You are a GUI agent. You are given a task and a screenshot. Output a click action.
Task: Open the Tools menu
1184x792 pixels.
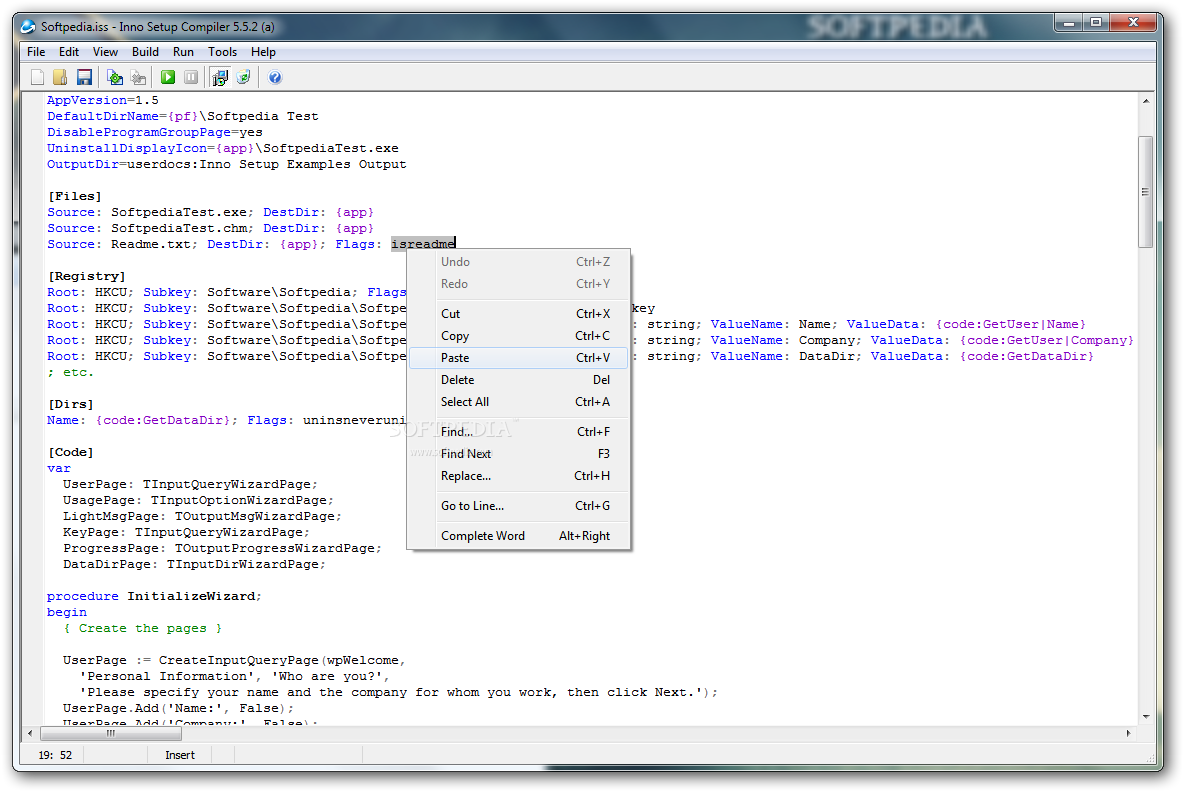222,51
